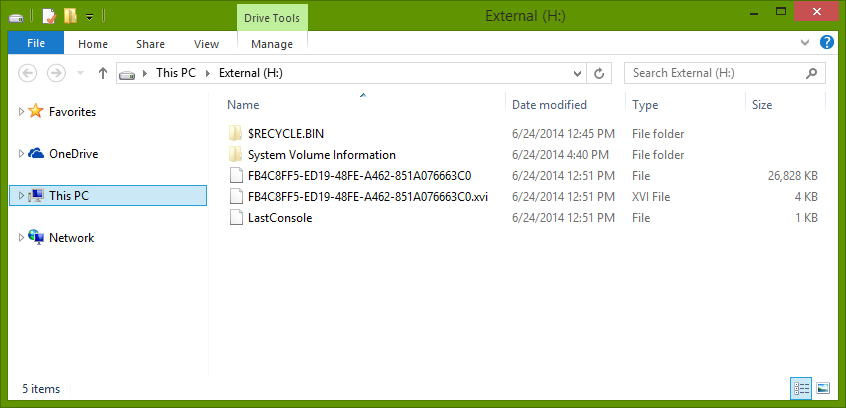
Task: Click the Properties icon in quick access toolbar
Action: coord(50,16)
